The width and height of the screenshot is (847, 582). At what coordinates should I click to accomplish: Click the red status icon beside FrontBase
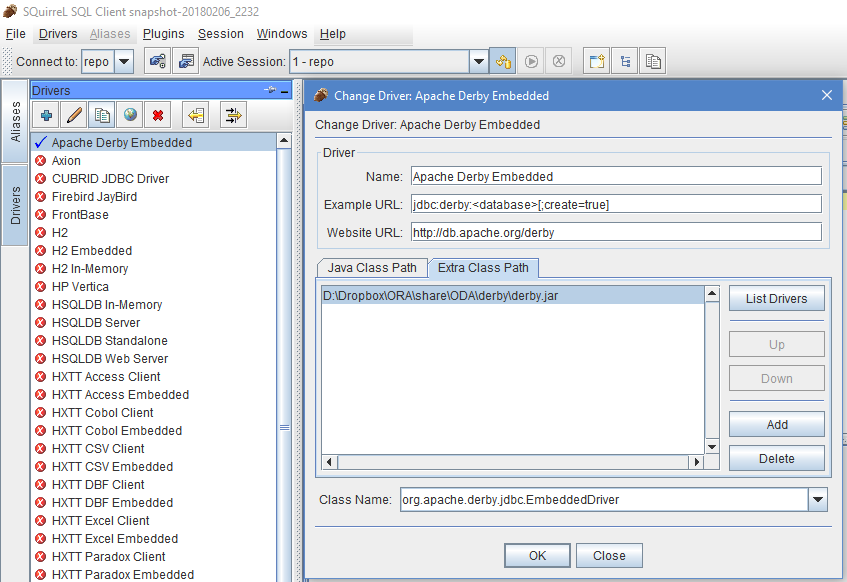point(41,215)
